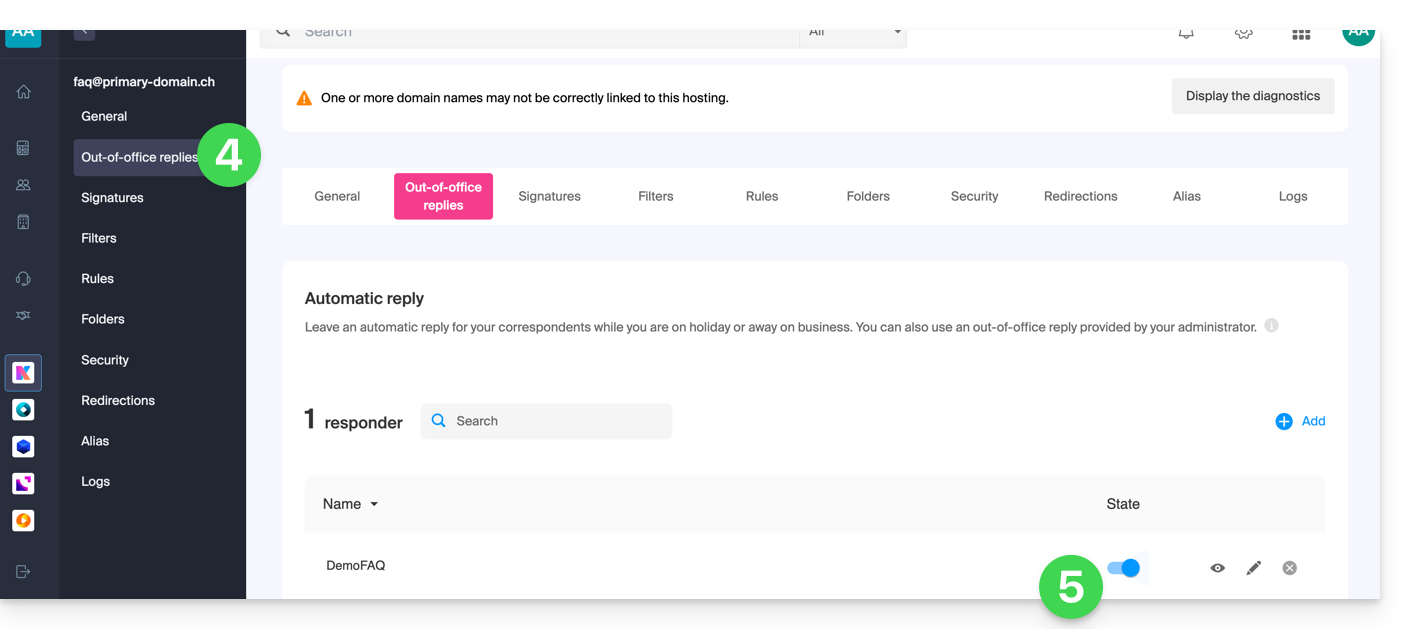Image resolution: width=1410 pixels, height=629 pixels.
Task: Delete the DemoFAQ responder
Action: click(x=1289, y=568)
